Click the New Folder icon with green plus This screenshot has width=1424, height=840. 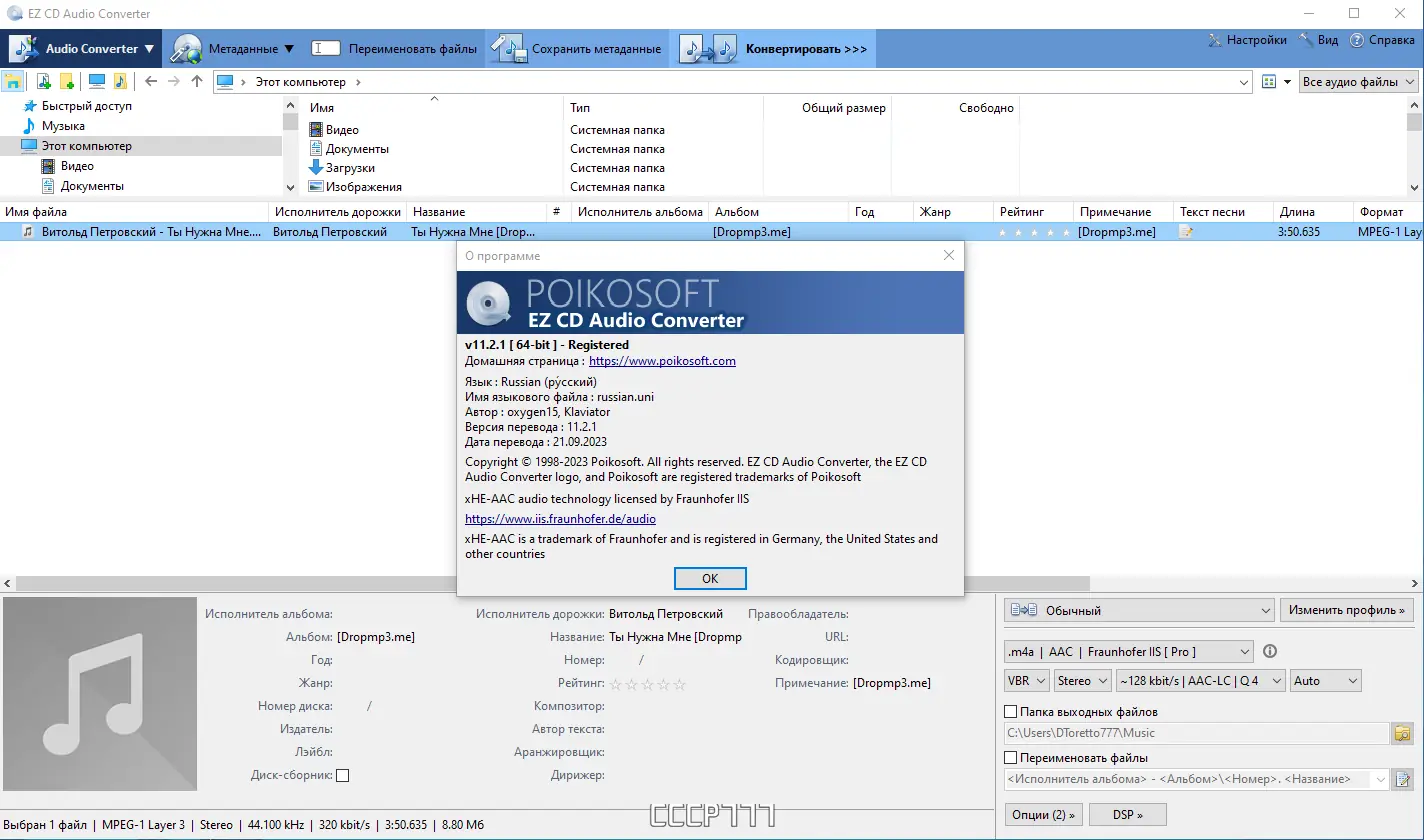pos(66,81)
